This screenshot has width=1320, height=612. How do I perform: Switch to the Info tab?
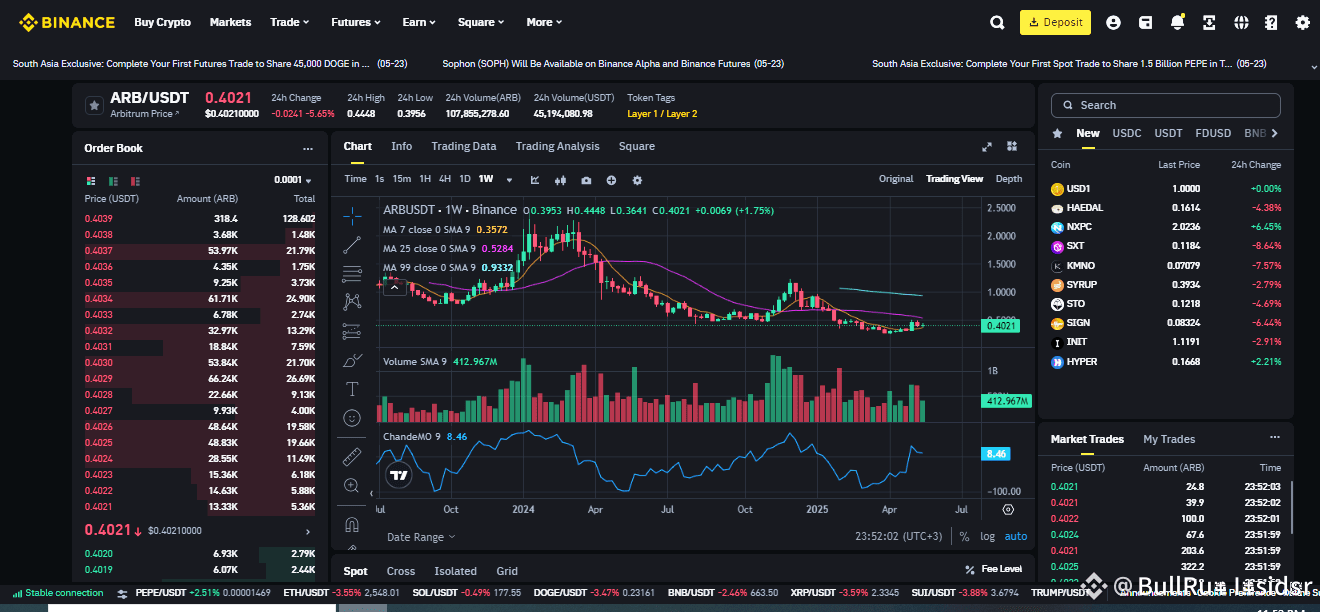[402, 146]
